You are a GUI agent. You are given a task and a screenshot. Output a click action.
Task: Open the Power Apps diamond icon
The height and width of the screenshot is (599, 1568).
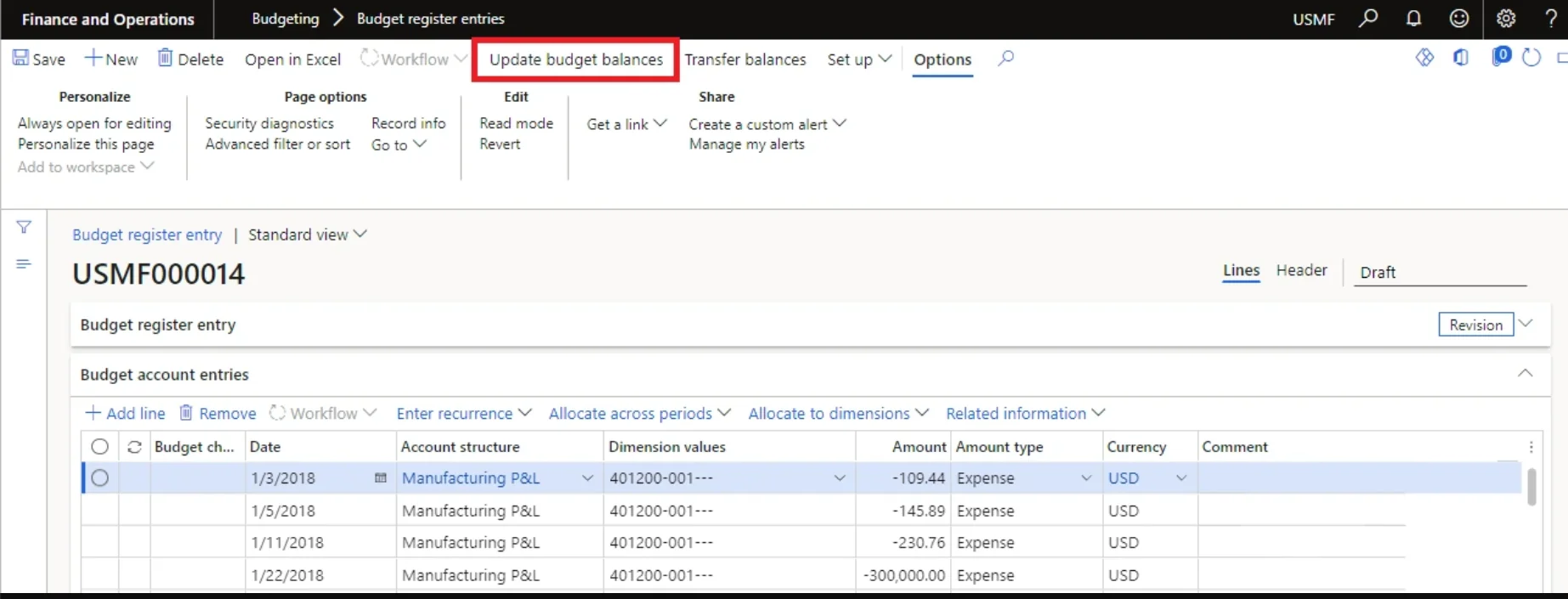click(x=1424, y=58)
